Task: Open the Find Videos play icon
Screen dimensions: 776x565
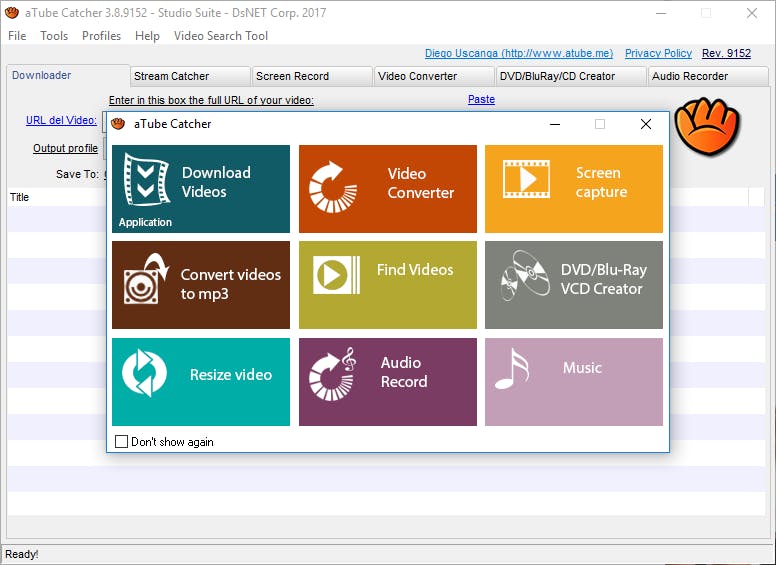Action: click(x=337, y=275)
